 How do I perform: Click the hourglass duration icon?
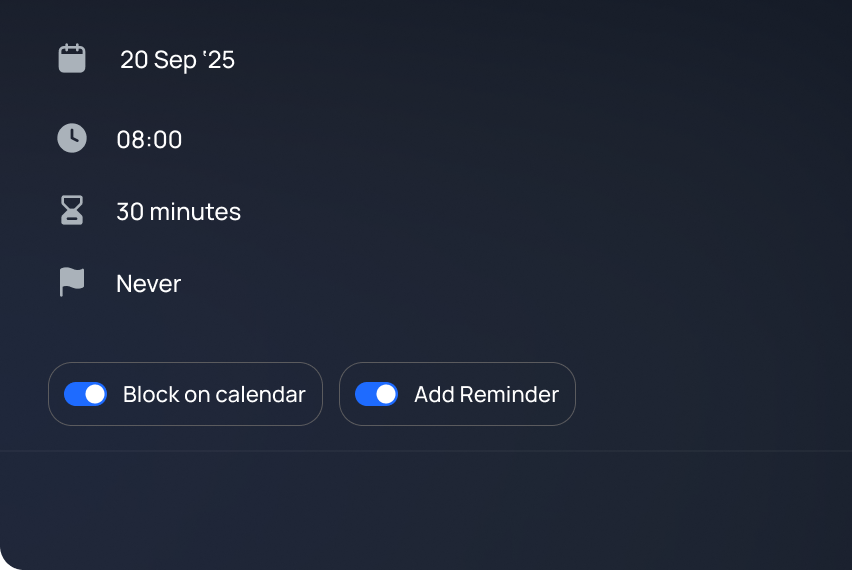click(x=72, y=211)
